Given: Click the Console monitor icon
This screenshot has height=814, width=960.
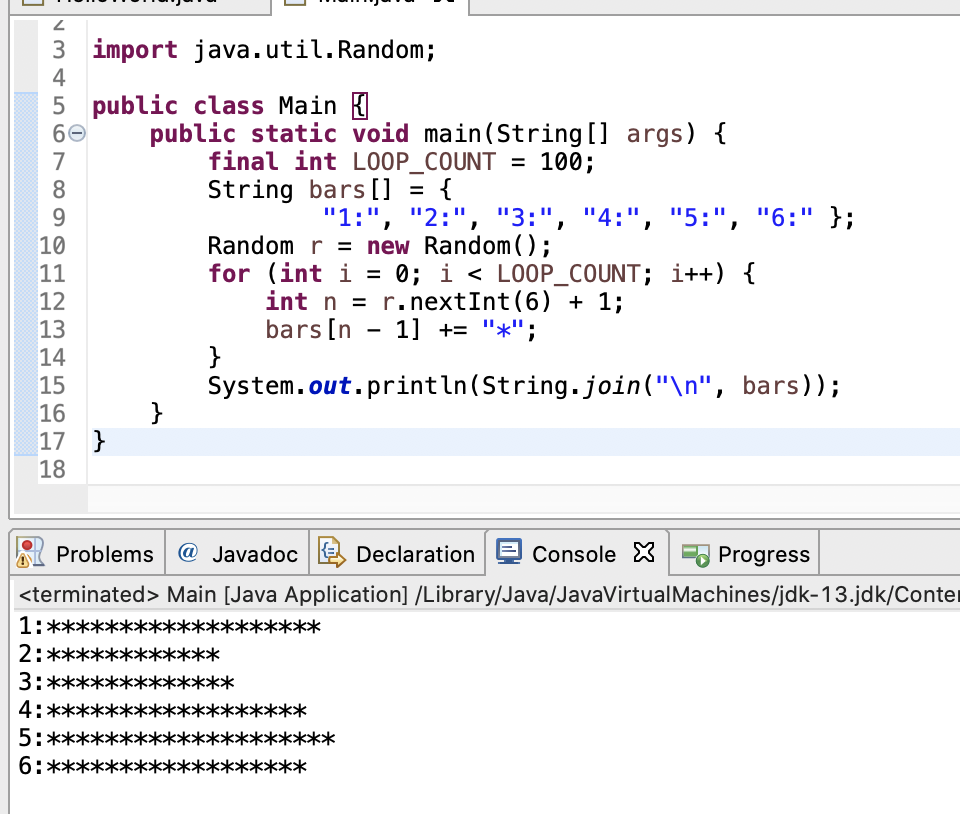Looking at the screenshot, I should point(509,551).
